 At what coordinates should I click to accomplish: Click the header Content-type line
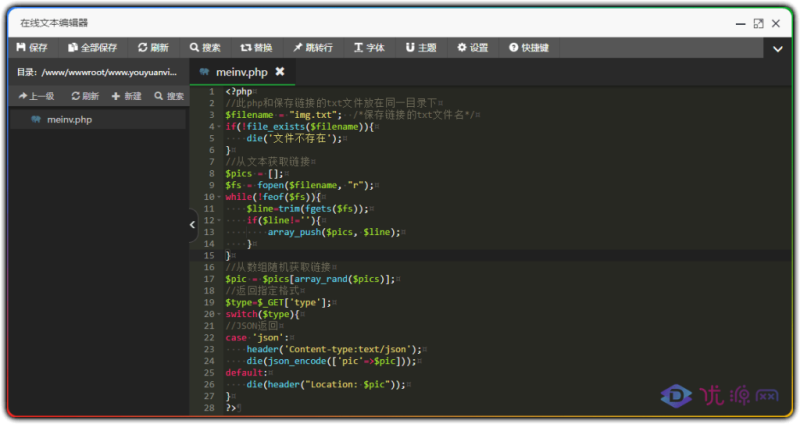point(334,350)
